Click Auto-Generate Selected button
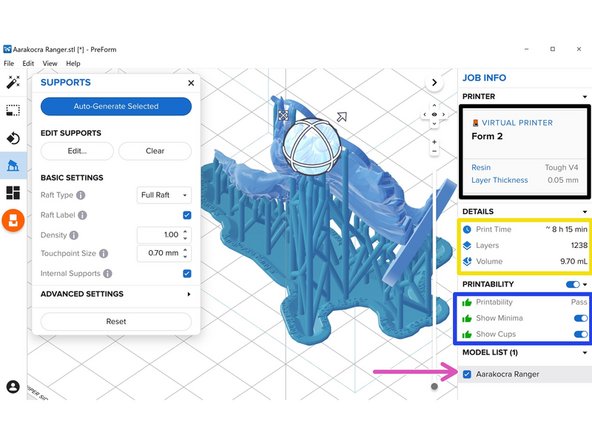The image size is (592, 444). click(116, 106)
